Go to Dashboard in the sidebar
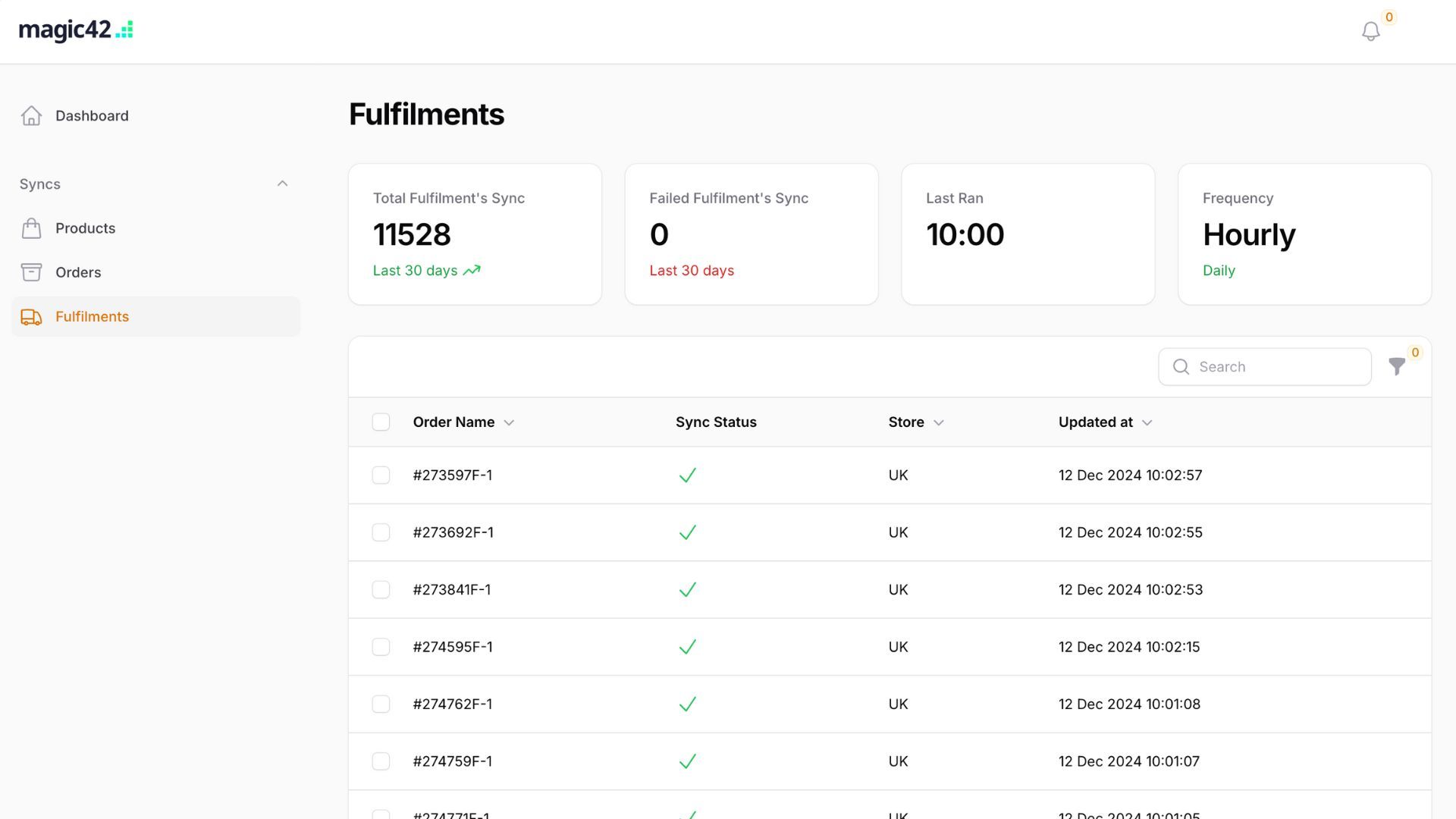Screen dimensions: 1456x819 point(155,116)
